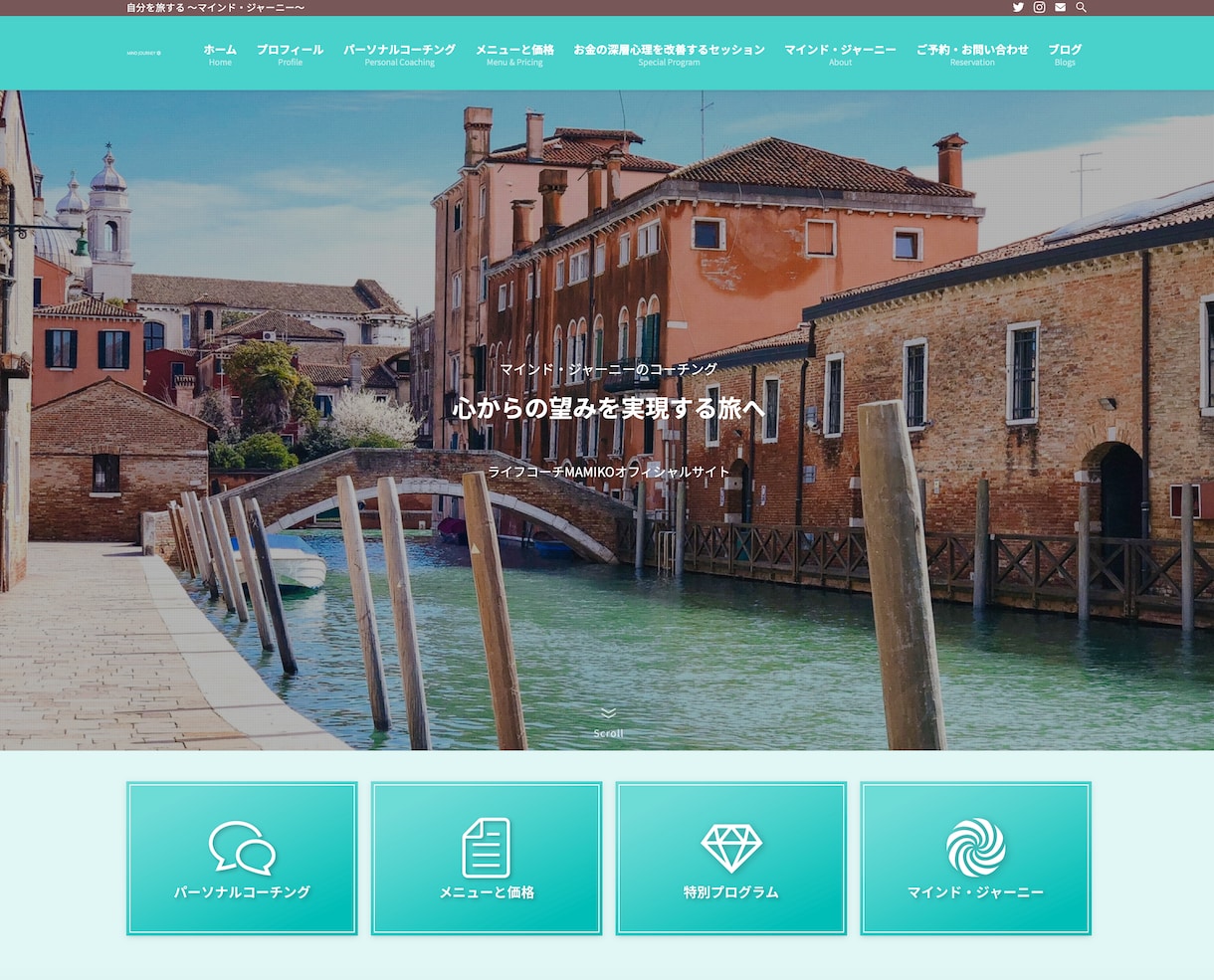1214x980 pixels.
Task: Select the マインド・ジャーニー card label
Action: pyautogui.click(x=975, y=892)
